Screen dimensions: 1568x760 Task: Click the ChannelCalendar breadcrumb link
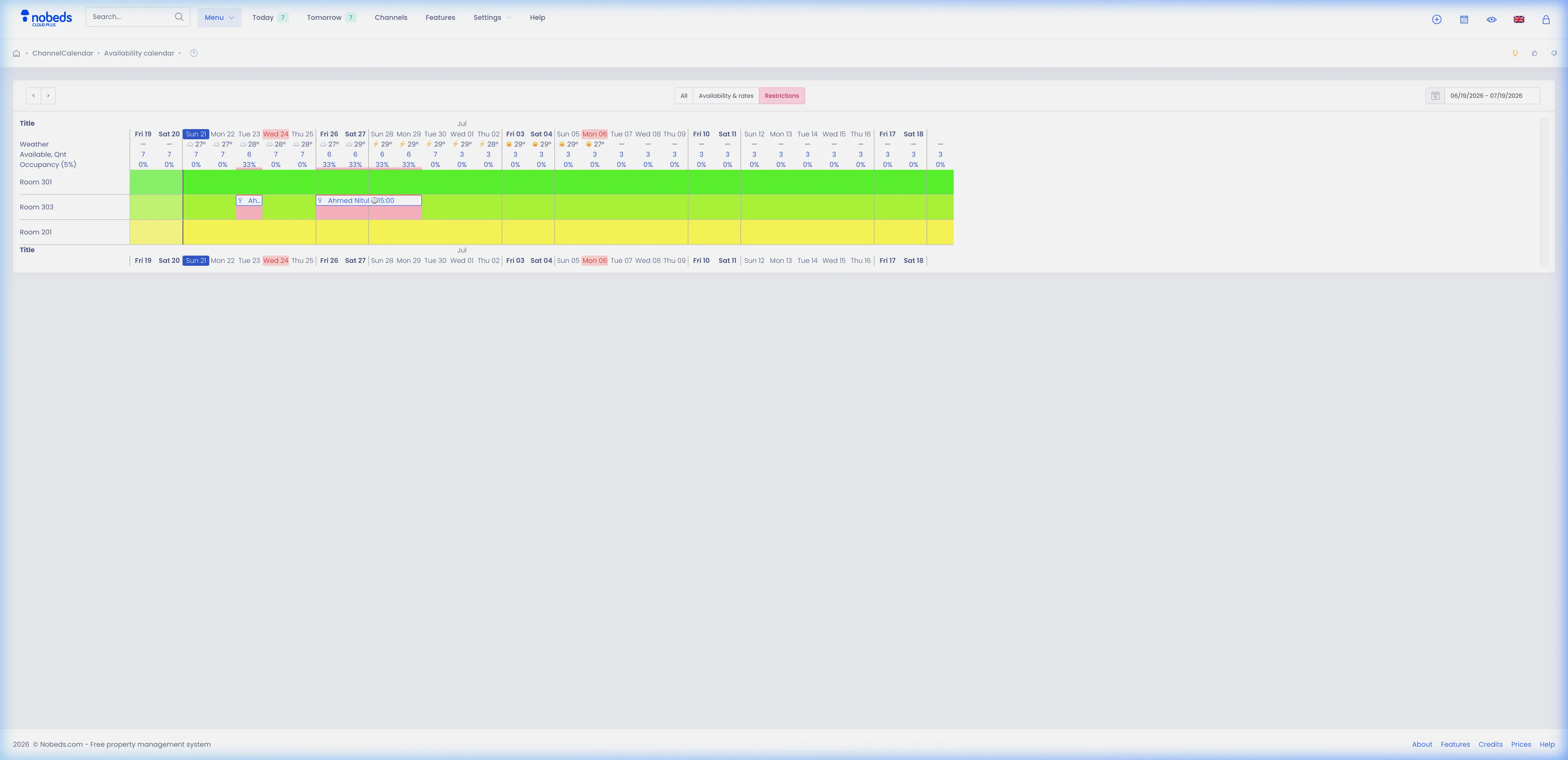click(x=63, y=54)
